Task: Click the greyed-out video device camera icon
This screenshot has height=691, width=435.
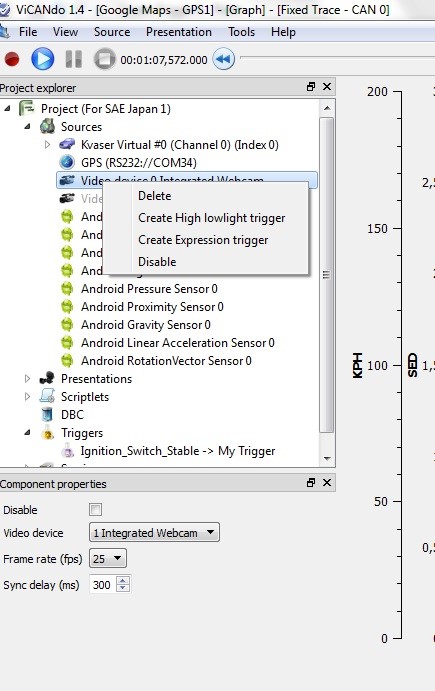Action: [x=67, y=199]
